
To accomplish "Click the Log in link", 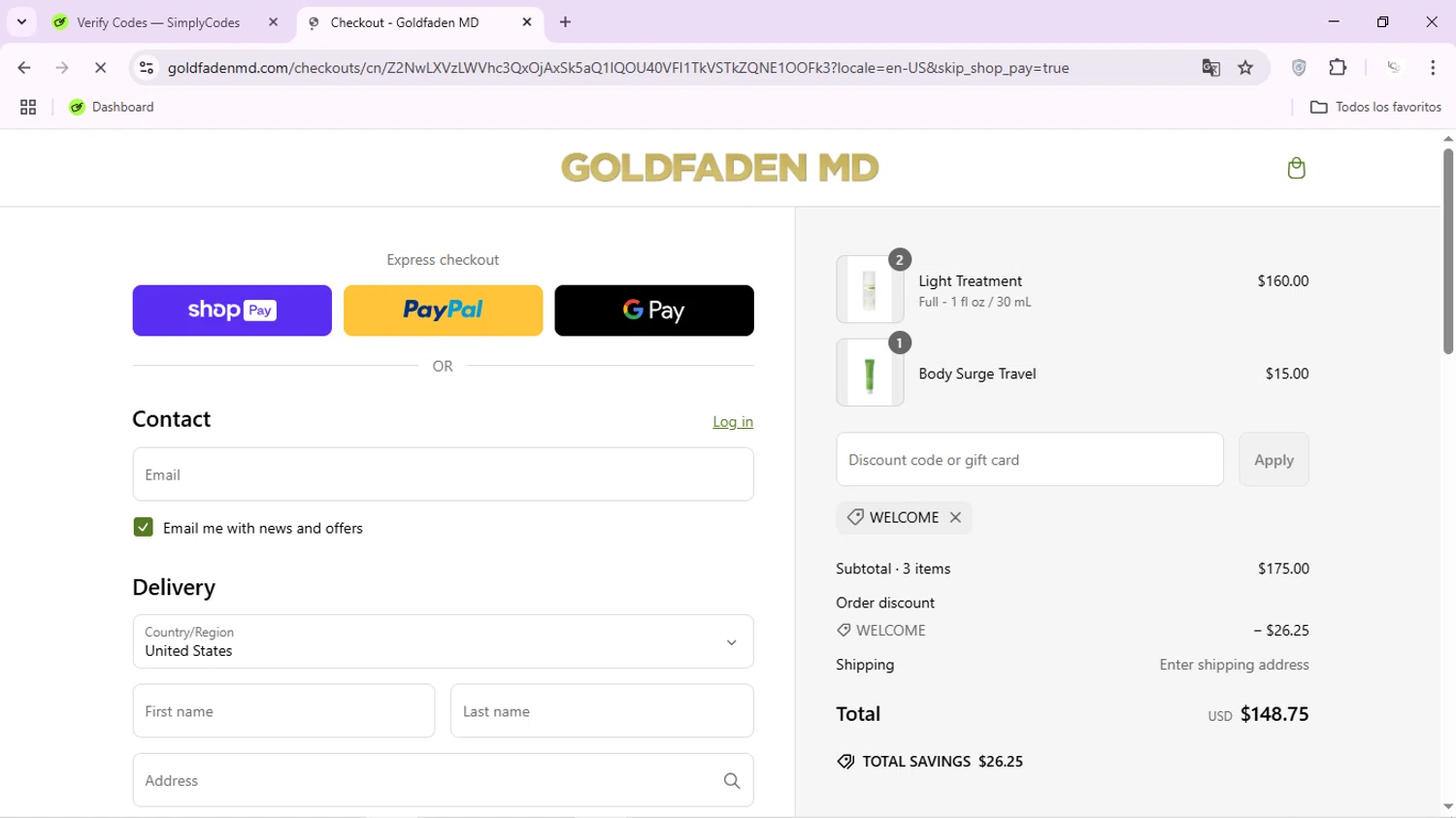I will coord(733,422).
